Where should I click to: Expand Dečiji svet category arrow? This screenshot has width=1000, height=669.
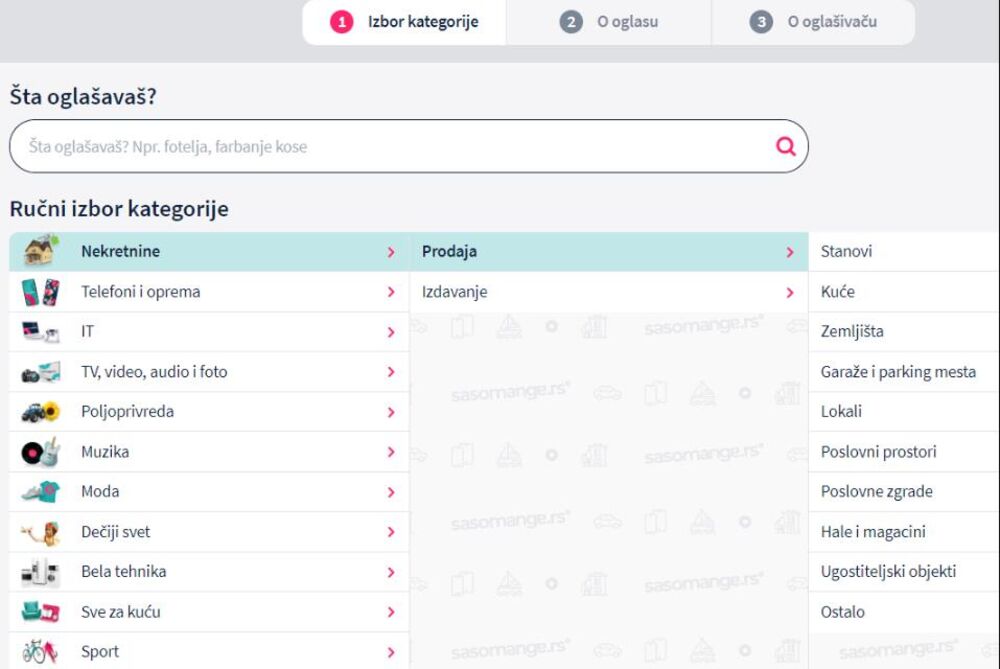tap(391, 533)
